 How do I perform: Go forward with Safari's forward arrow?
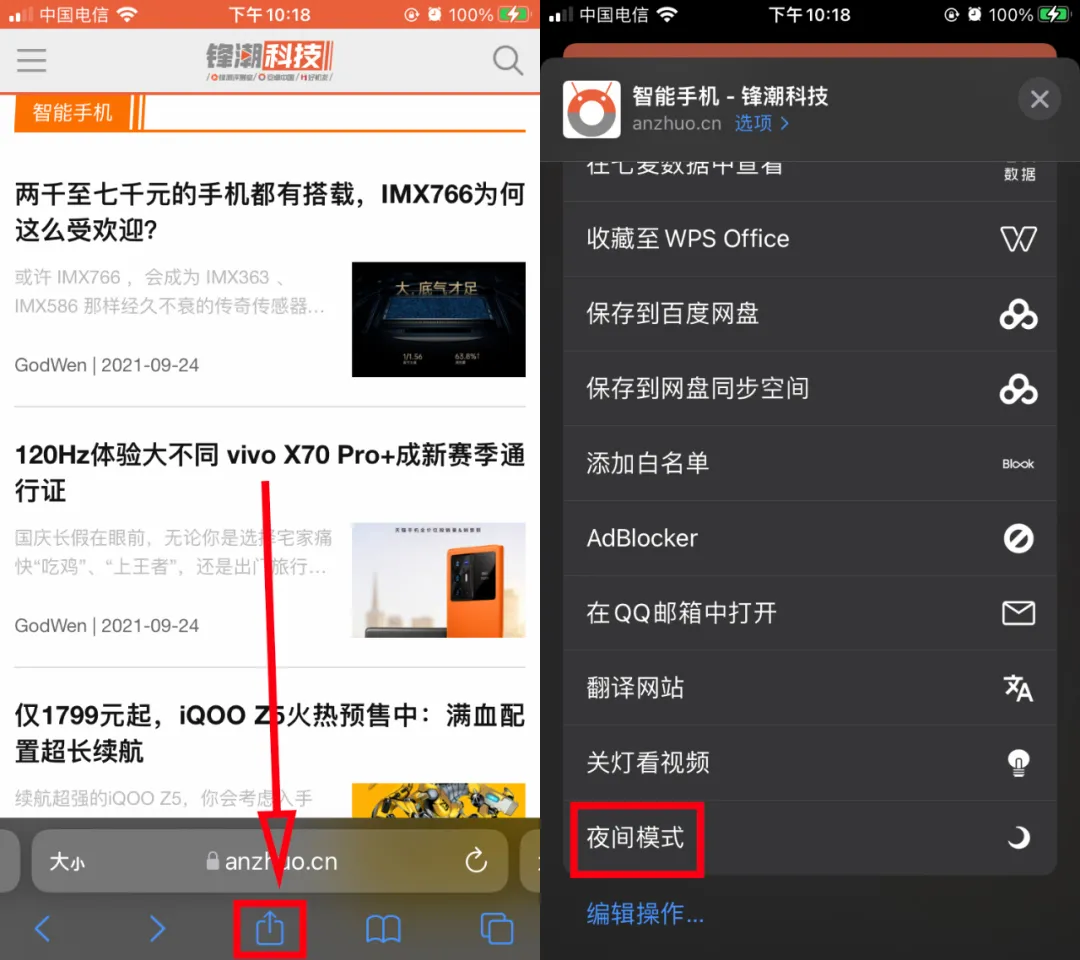tap(157, 929)
